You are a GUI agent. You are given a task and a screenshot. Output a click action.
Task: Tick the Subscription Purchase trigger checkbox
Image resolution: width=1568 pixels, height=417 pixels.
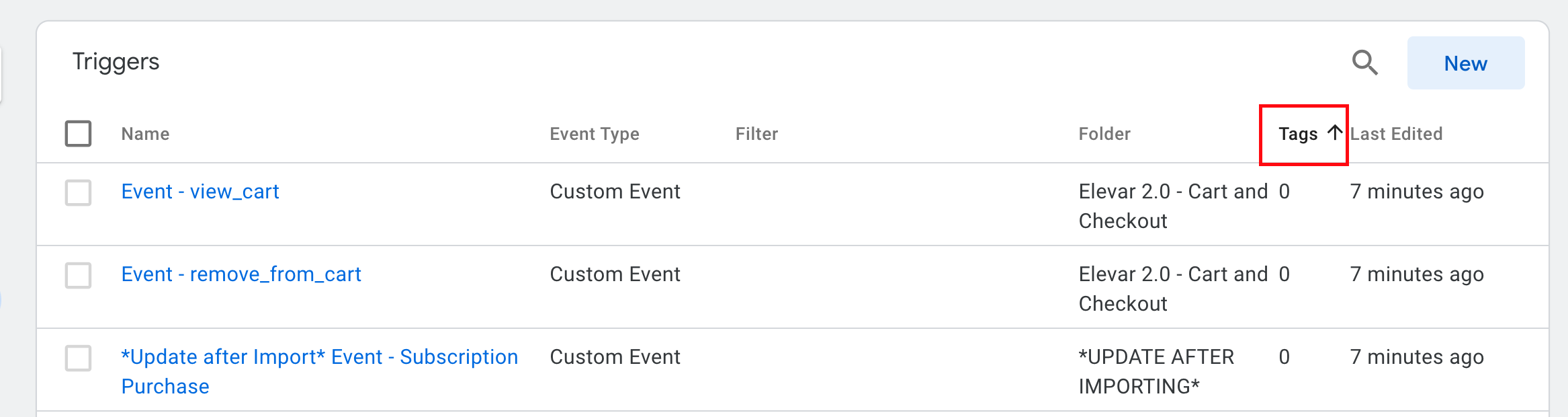pos(79,358)
